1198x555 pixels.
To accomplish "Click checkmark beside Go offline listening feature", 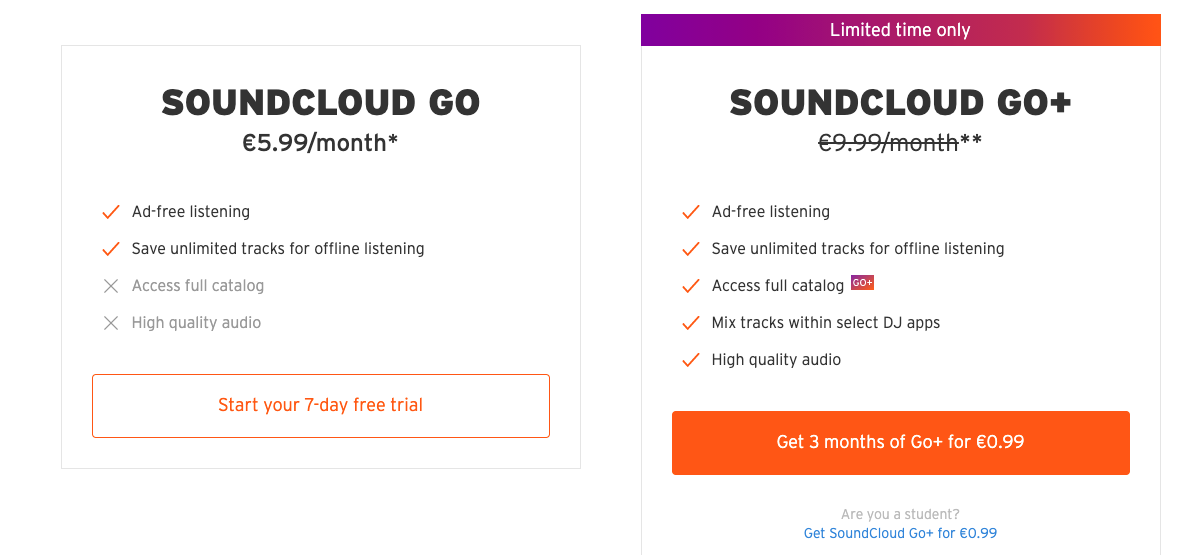I will coord(111,248).
